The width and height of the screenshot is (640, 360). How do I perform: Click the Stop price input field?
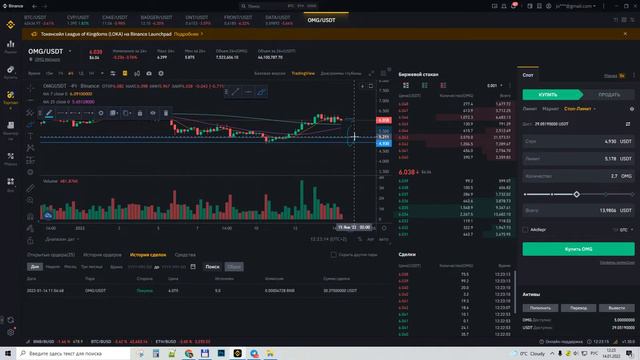pyautogui.click(x=578, y=141)
